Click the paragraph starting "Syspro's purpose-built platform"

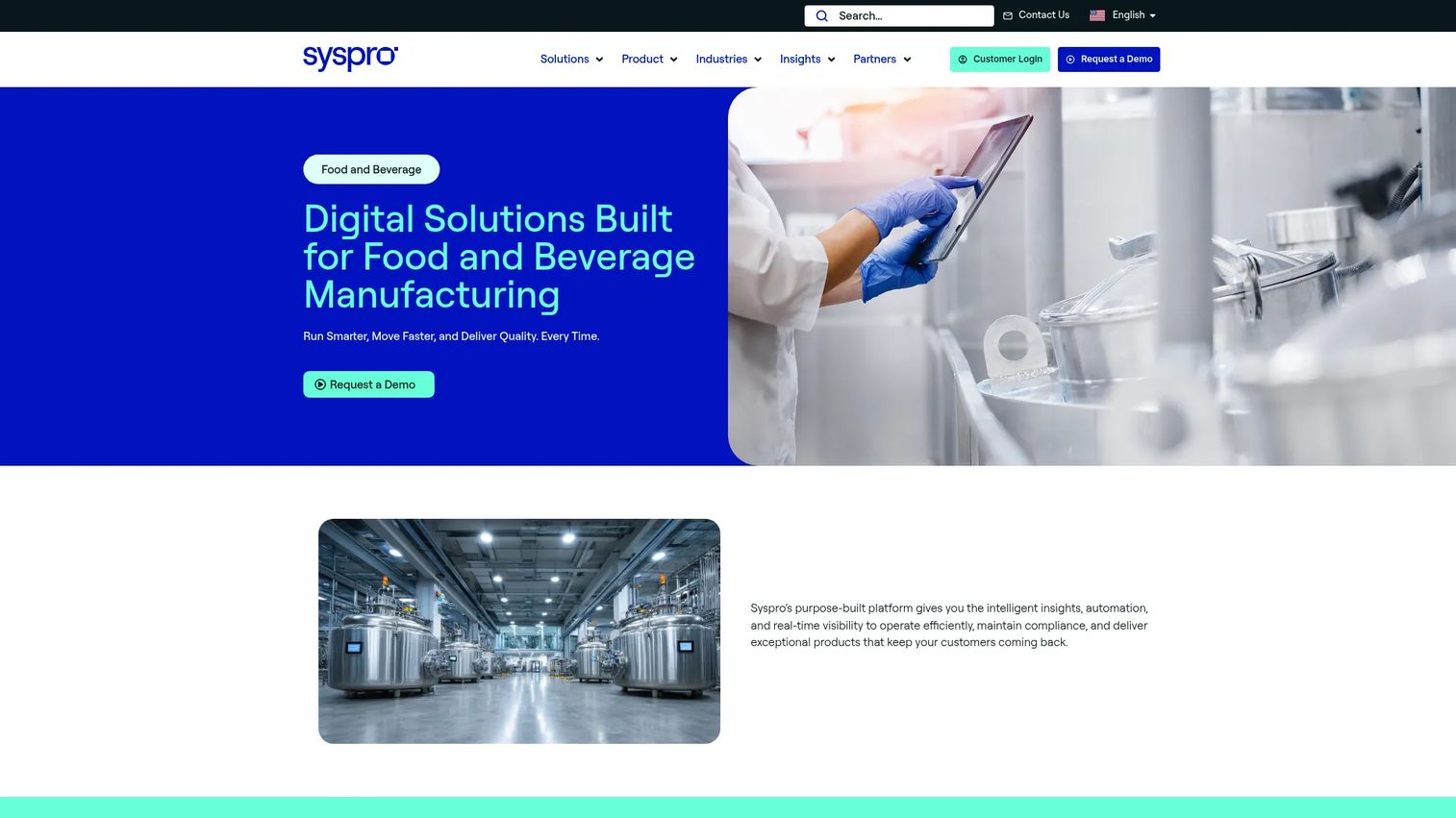point(949,626)
